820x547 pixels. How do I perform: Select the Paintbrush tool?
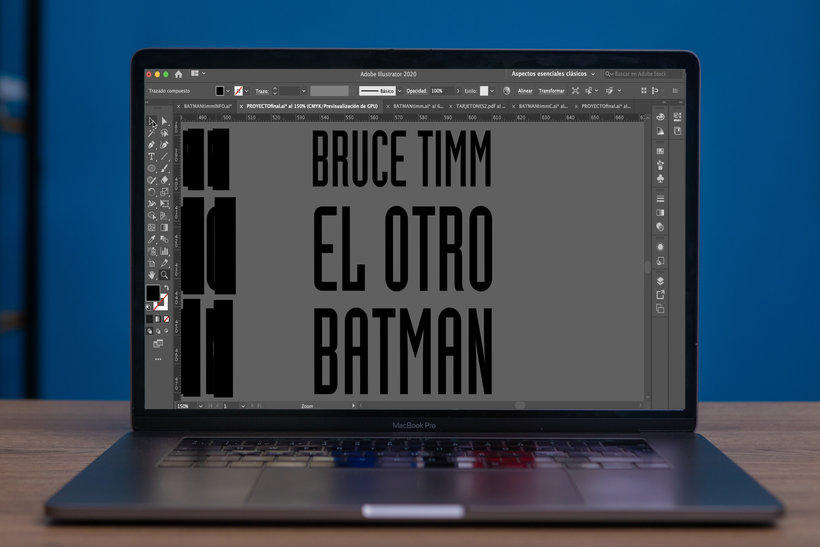pos(164,168)
